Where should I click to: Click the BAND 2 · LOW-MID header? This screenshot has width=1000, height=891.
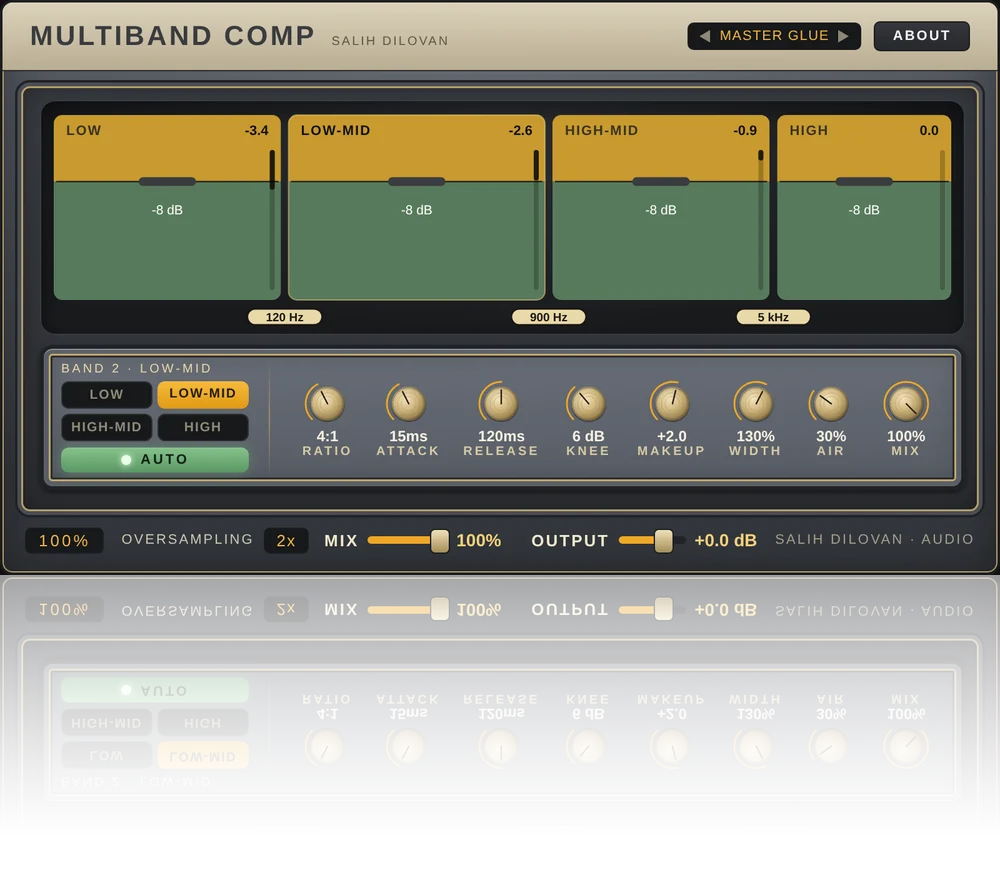coord(136,369)
